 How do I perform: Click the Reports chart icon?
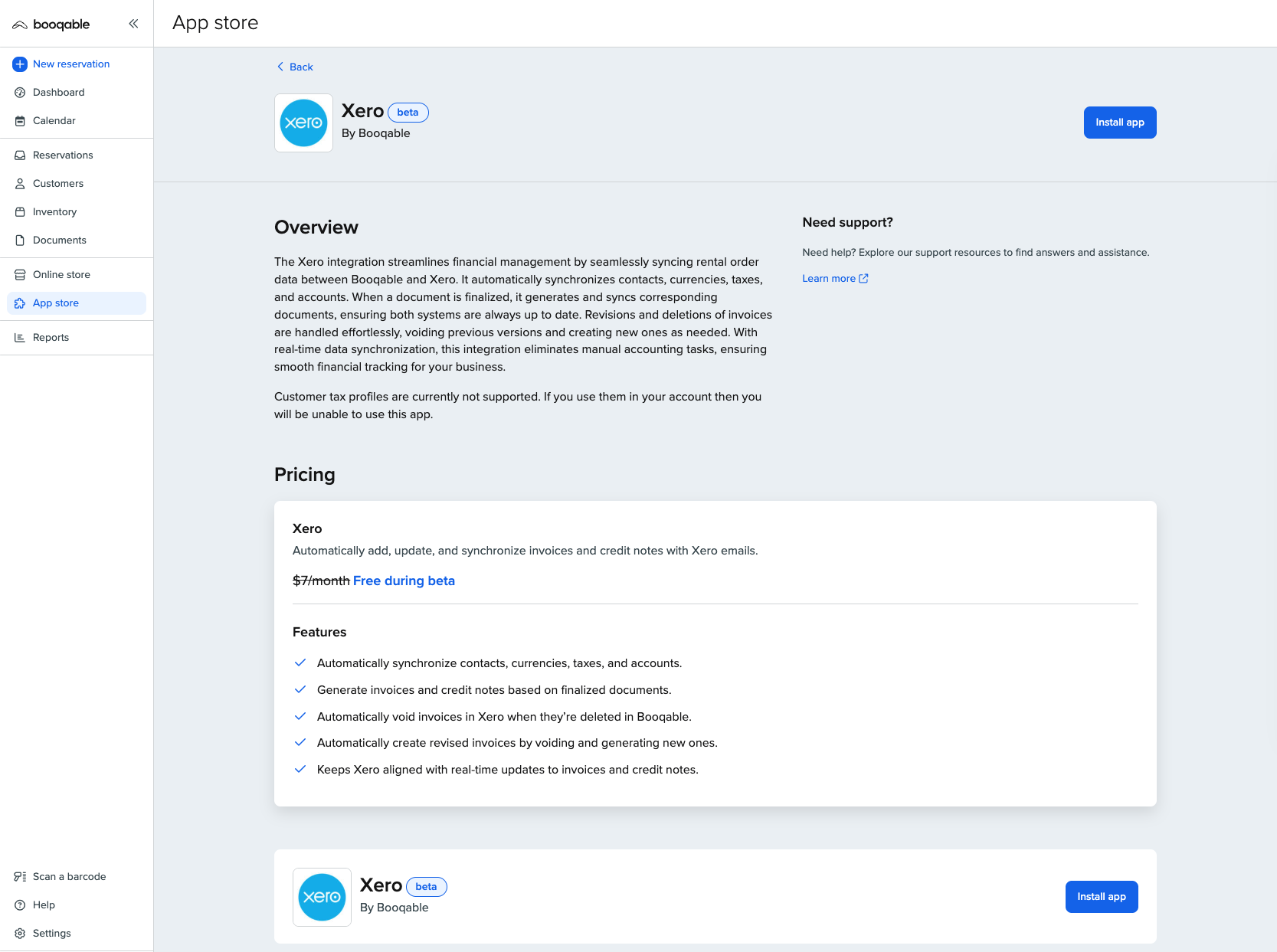point(20,338)
